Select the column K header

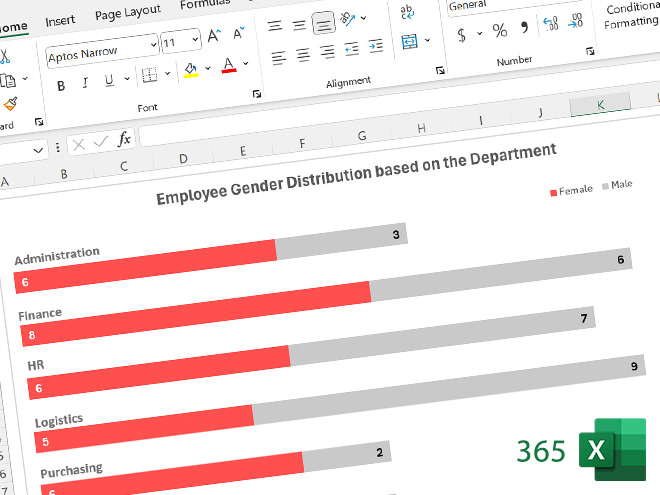[600, 104]
